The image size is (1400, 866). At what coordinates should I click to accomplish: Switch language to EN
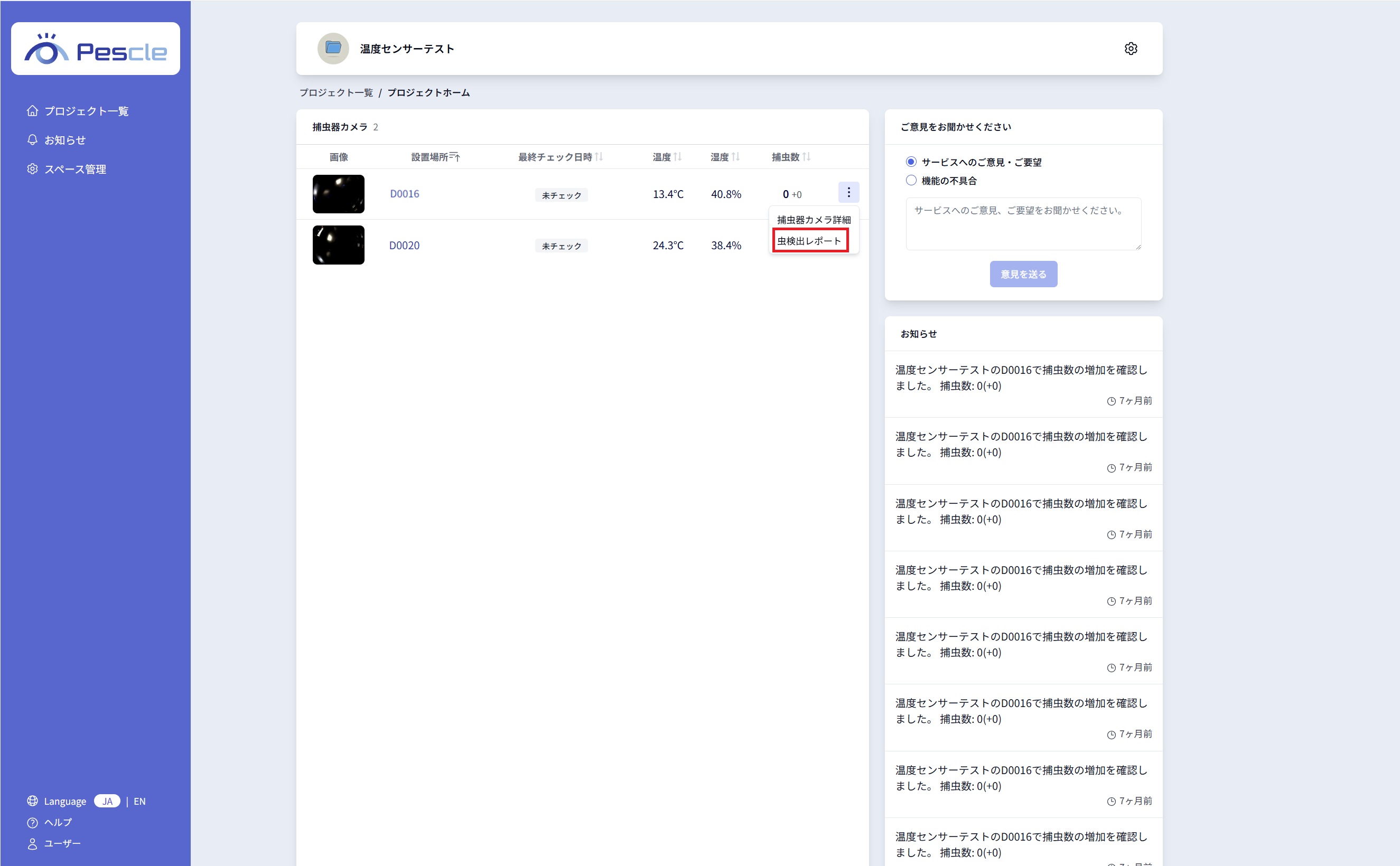139,801
